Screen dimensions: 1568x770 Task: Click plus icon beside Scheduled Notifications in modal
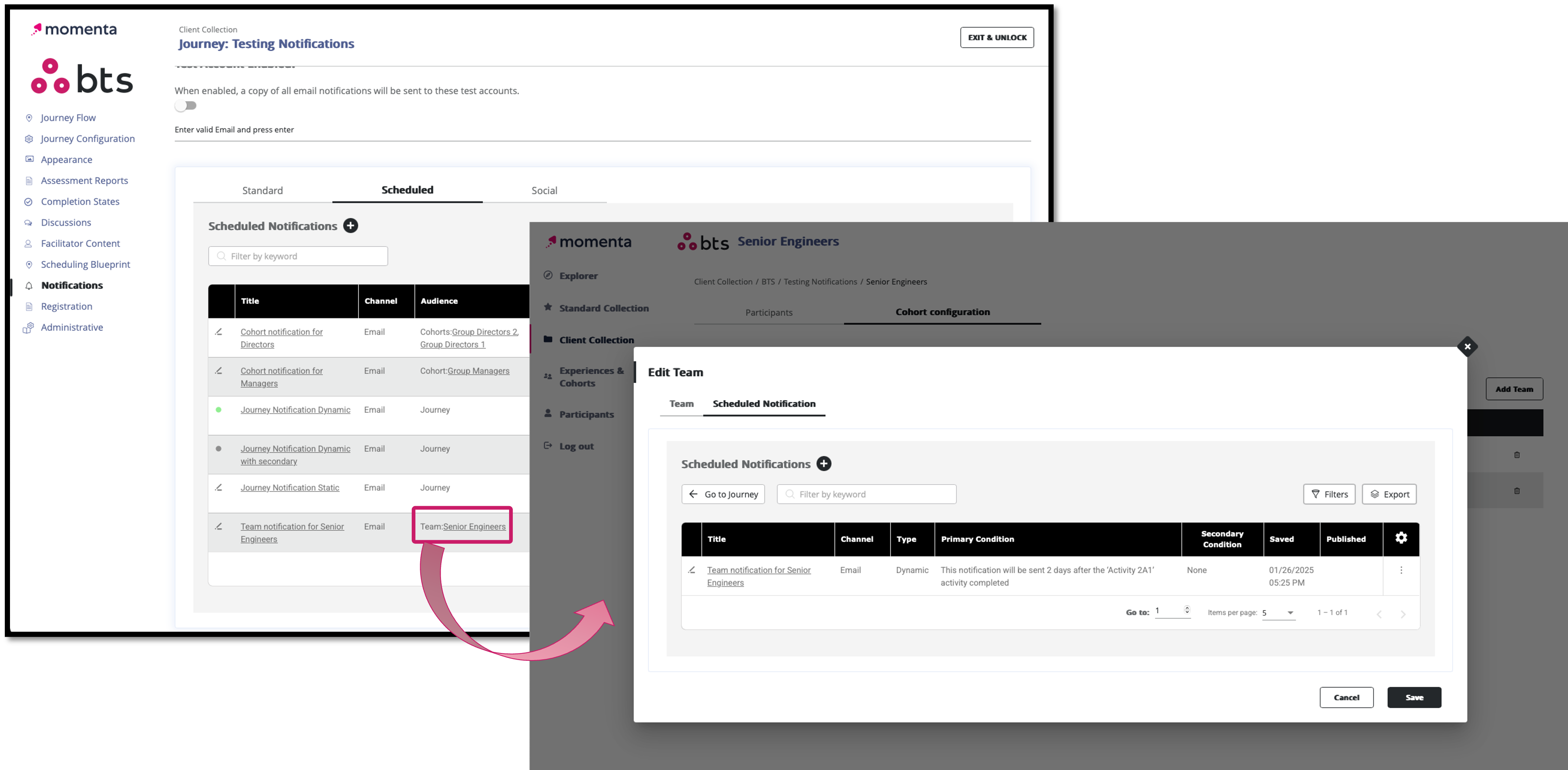pos(823,464)
